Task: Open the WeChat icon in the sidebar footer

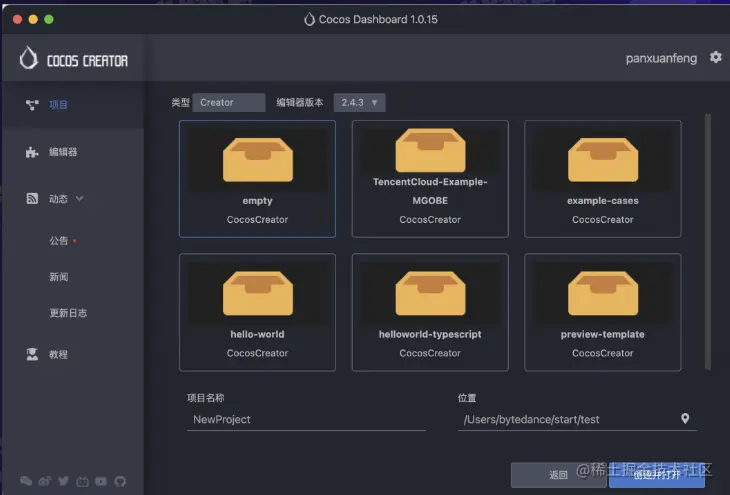Action: pyautogui.click(x=26, y=481)
